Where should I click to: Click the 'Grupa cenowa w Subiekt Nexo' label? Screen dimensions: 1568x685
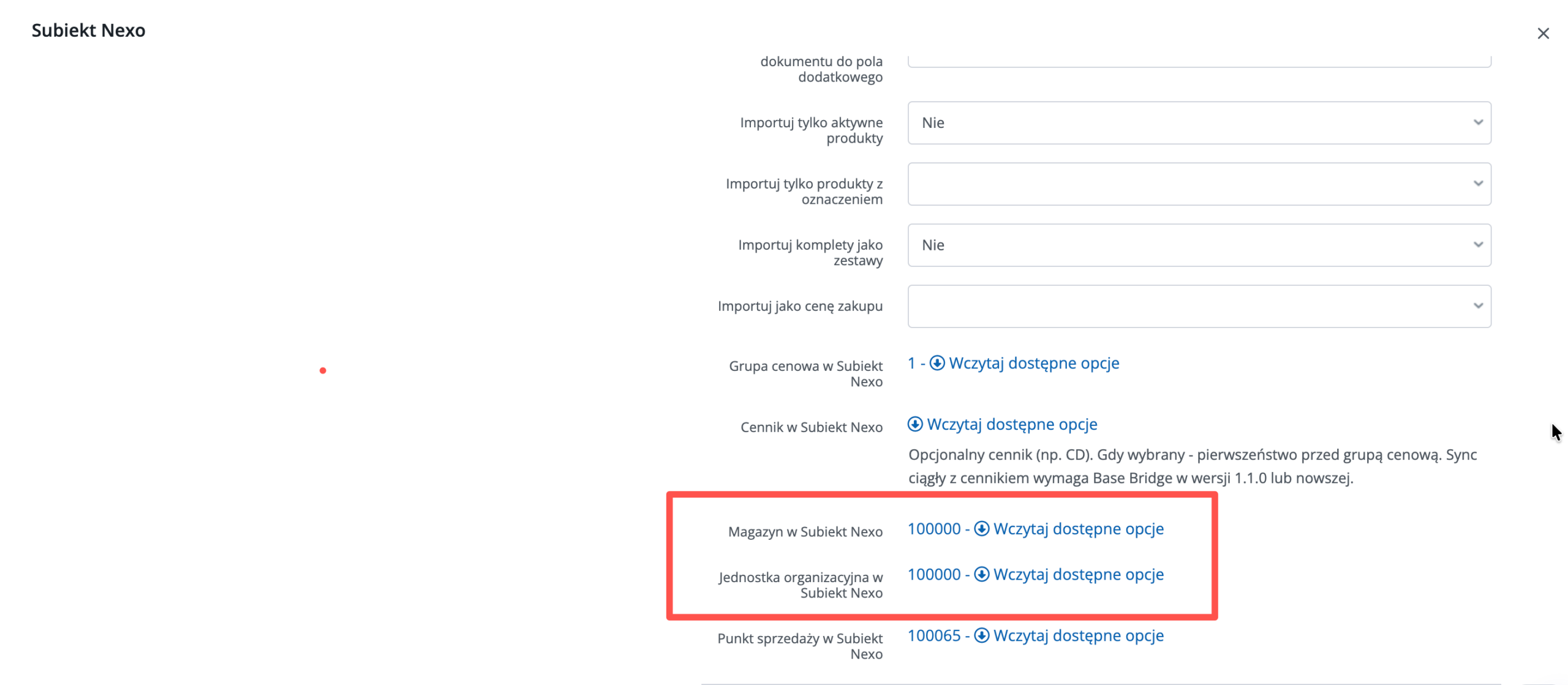point(805,374)
